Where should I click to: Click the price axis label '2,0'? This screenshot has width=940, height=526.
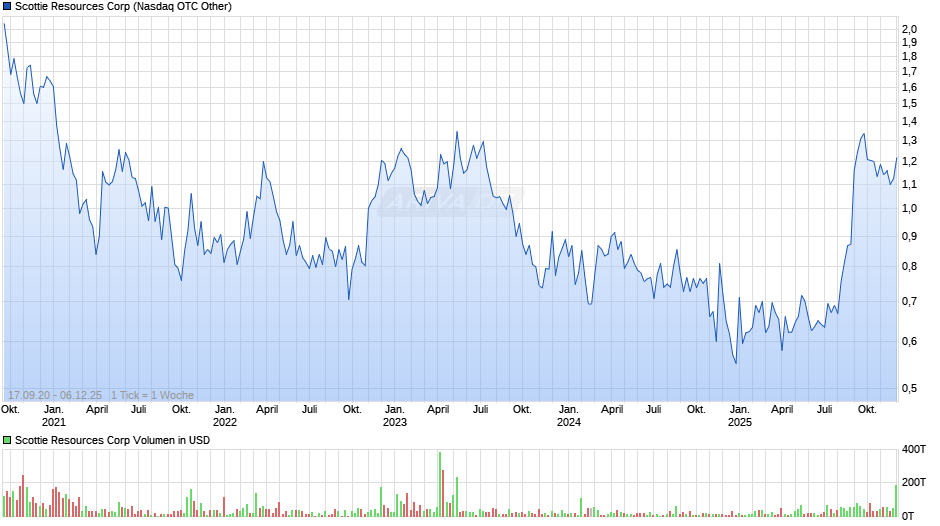[909, 29]
